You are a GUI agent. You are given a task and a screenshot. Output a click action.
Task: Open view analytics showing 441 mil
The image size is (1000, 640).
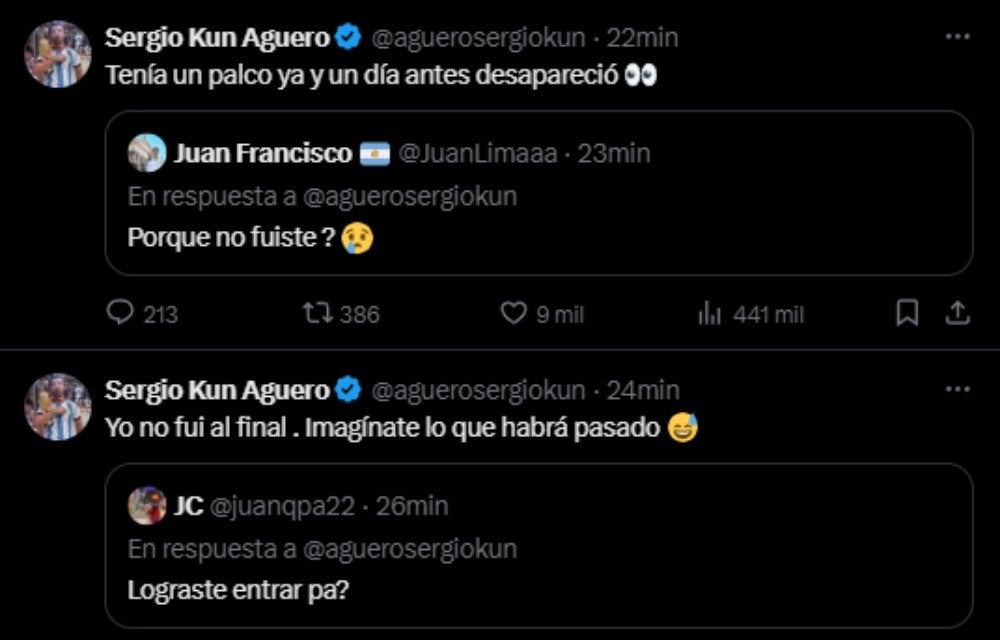click(709, 314)
